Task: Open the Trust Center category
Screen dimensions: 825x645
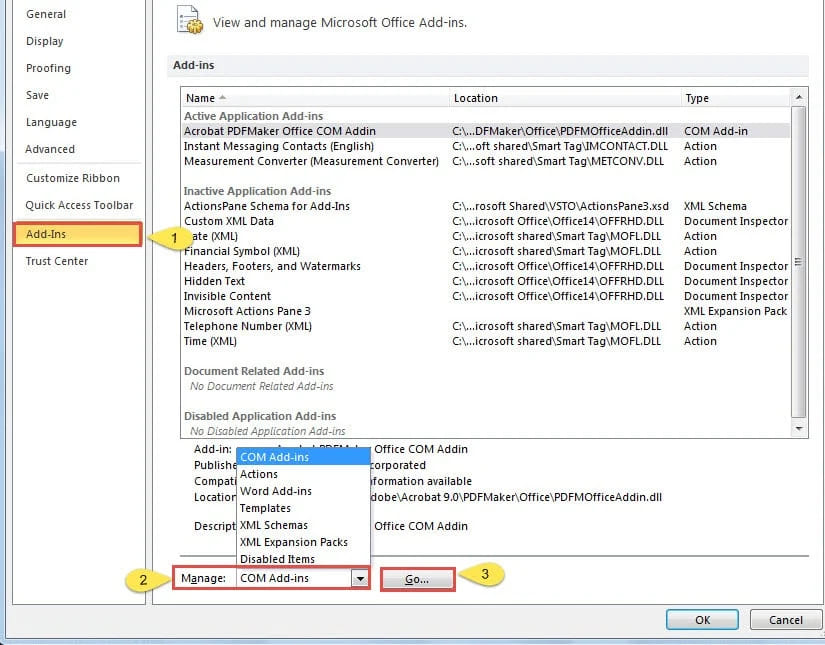Action: (x=57, y=261)
